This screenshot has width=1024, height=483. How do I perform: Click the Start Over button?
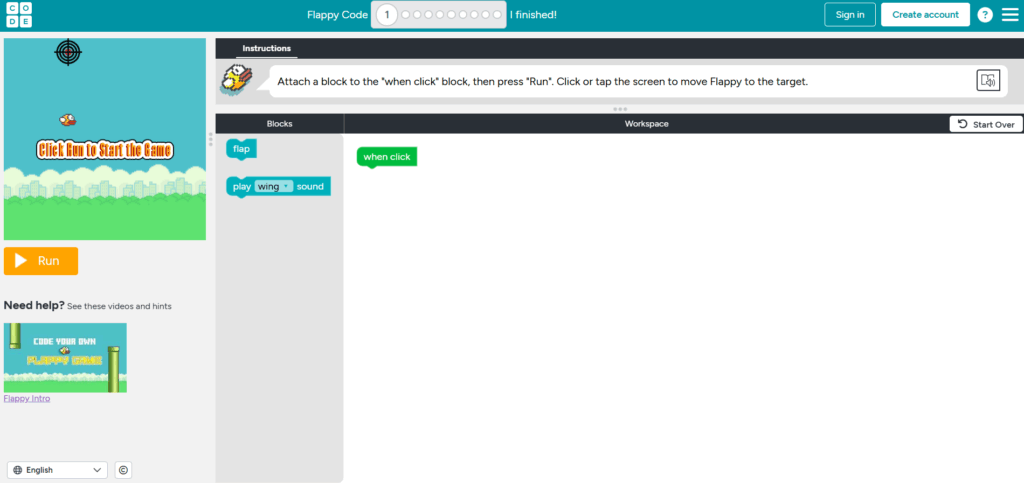point(986,124)
